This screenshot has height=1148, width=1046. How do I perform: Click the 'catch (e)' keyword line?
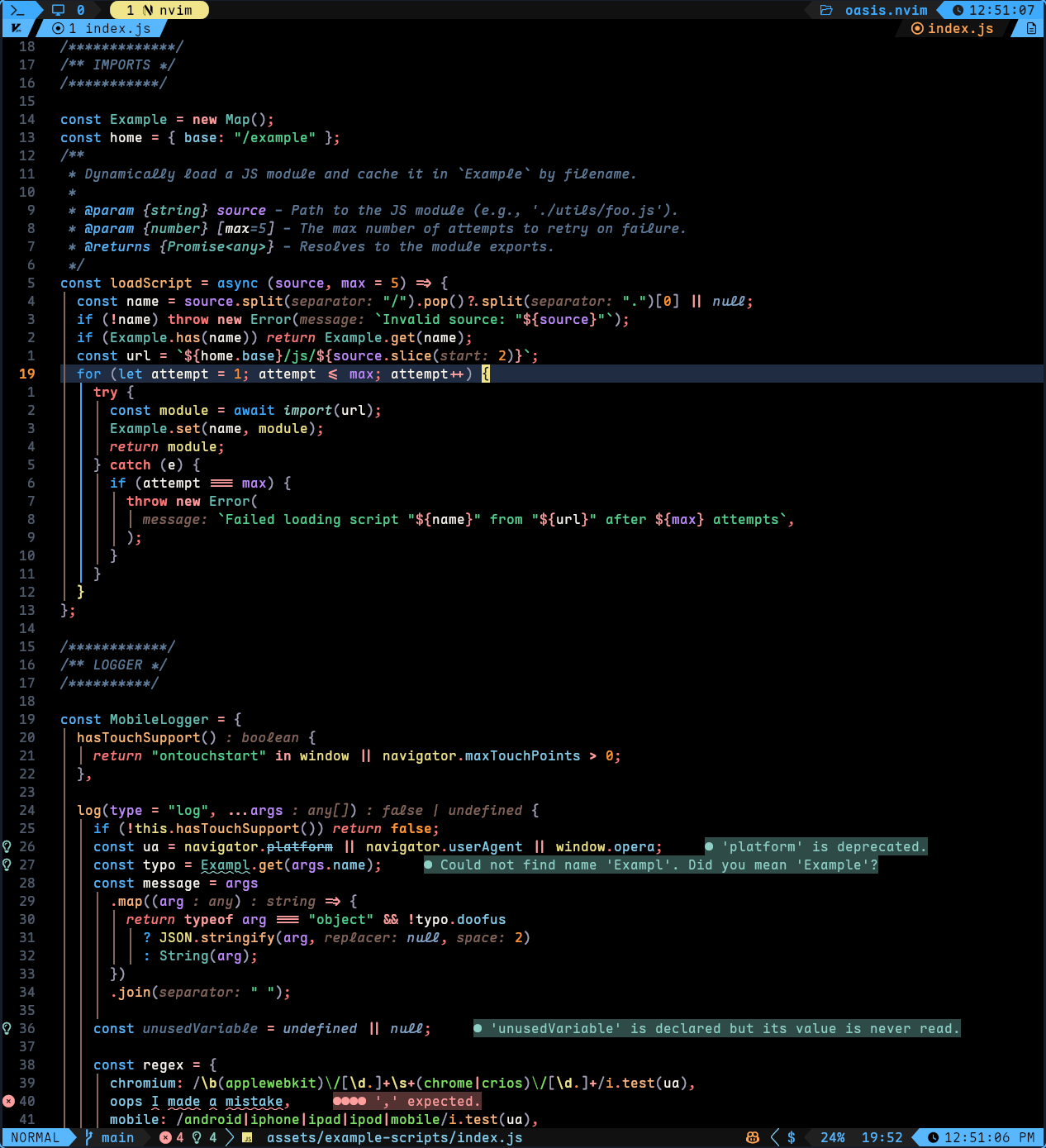click(x=147, y=464)
